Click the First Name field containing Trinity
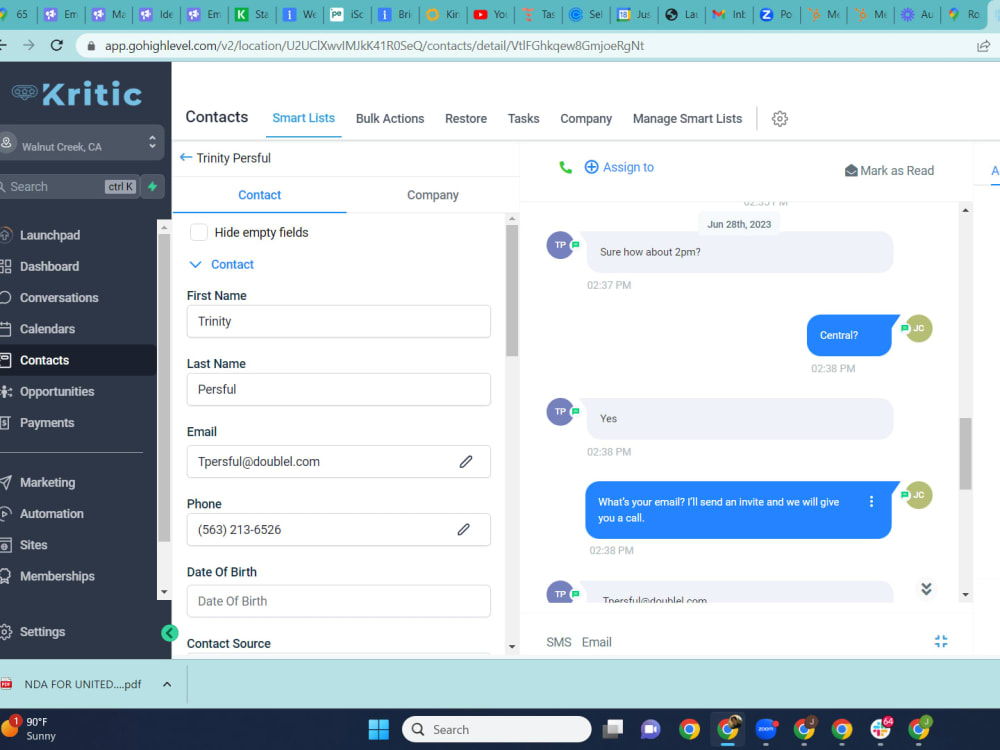 (x=339, y=321)
